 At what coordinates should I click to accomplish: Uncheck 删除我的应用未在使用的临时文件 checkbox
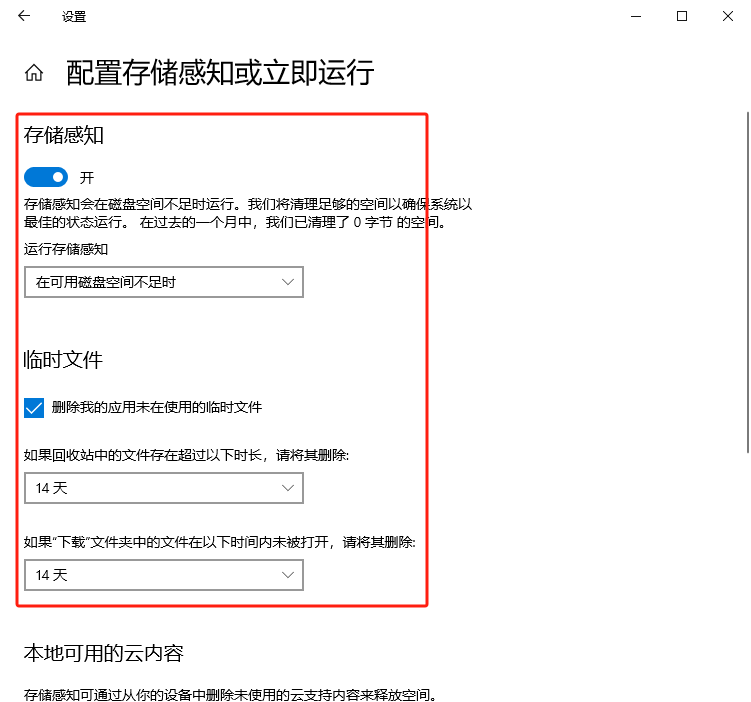pos(34,408)
